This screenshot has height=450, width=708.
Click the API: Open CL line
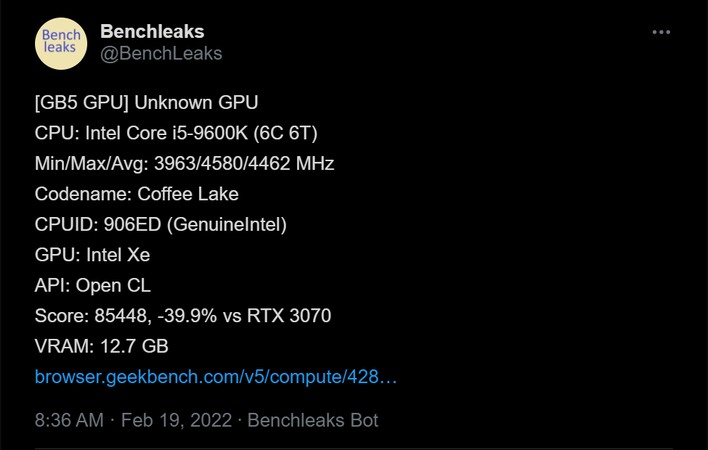[93, 285]
